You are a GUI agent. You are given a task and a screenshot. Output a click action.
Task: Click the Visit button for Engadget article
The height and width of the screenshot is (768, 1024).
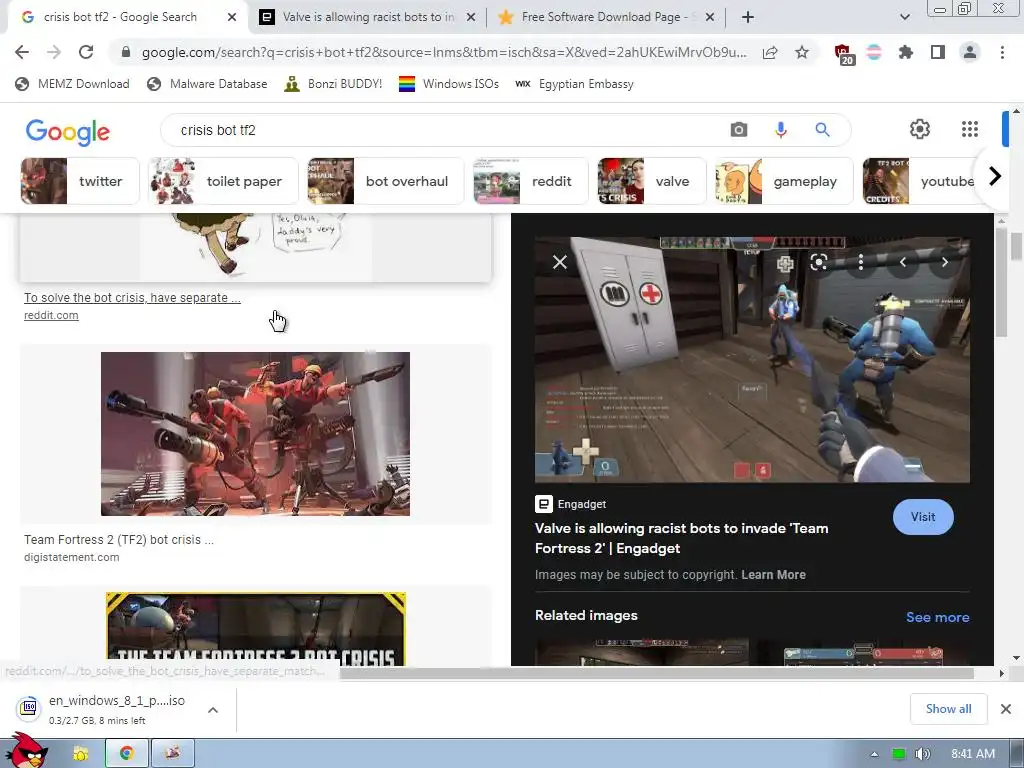923,517
